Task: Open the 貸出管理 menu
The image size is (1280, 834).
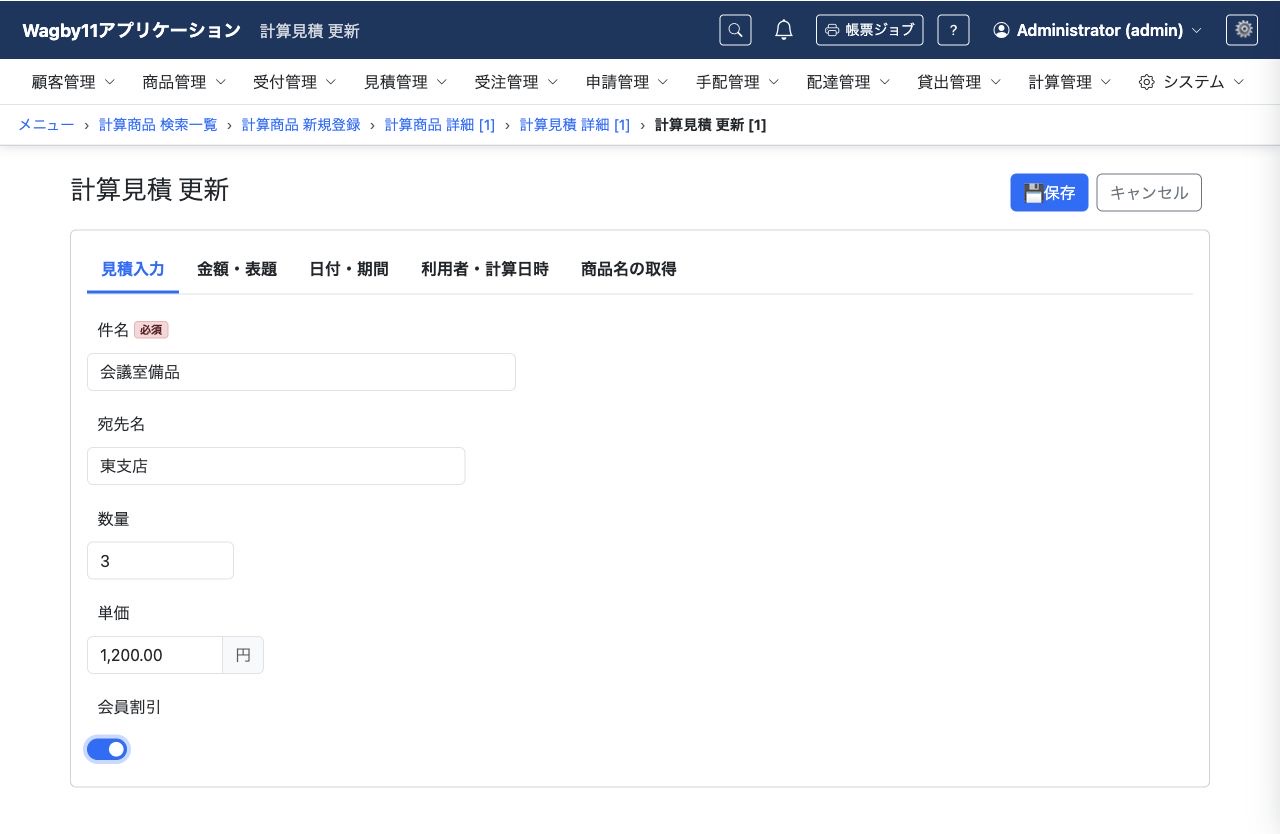Action: [x=959, y=82]
